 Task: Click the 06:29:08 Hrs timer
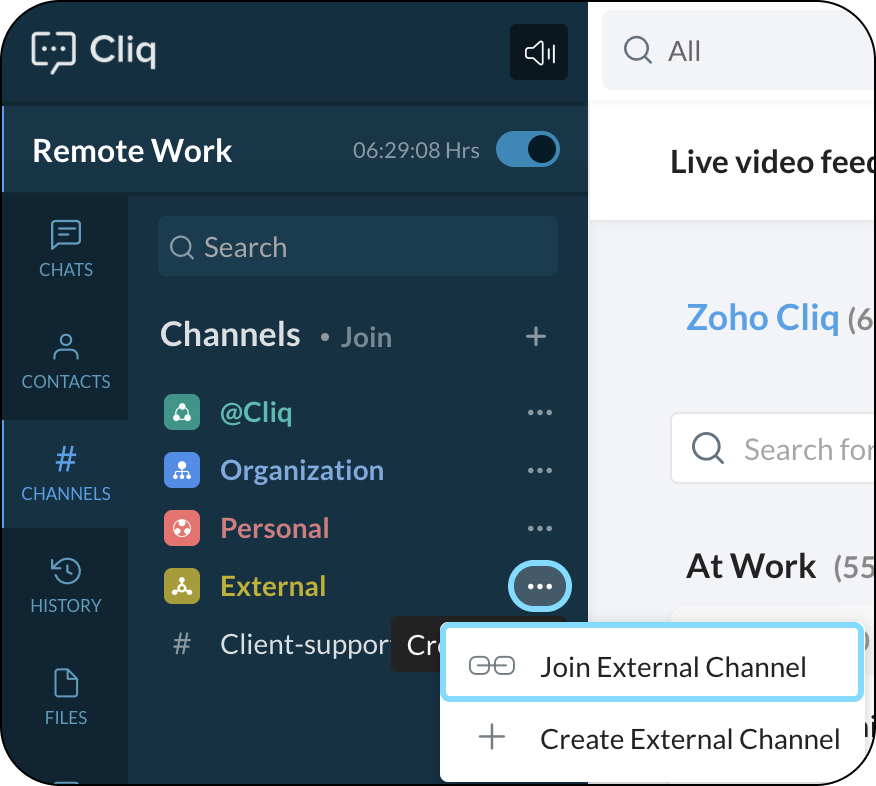[416, 150]
